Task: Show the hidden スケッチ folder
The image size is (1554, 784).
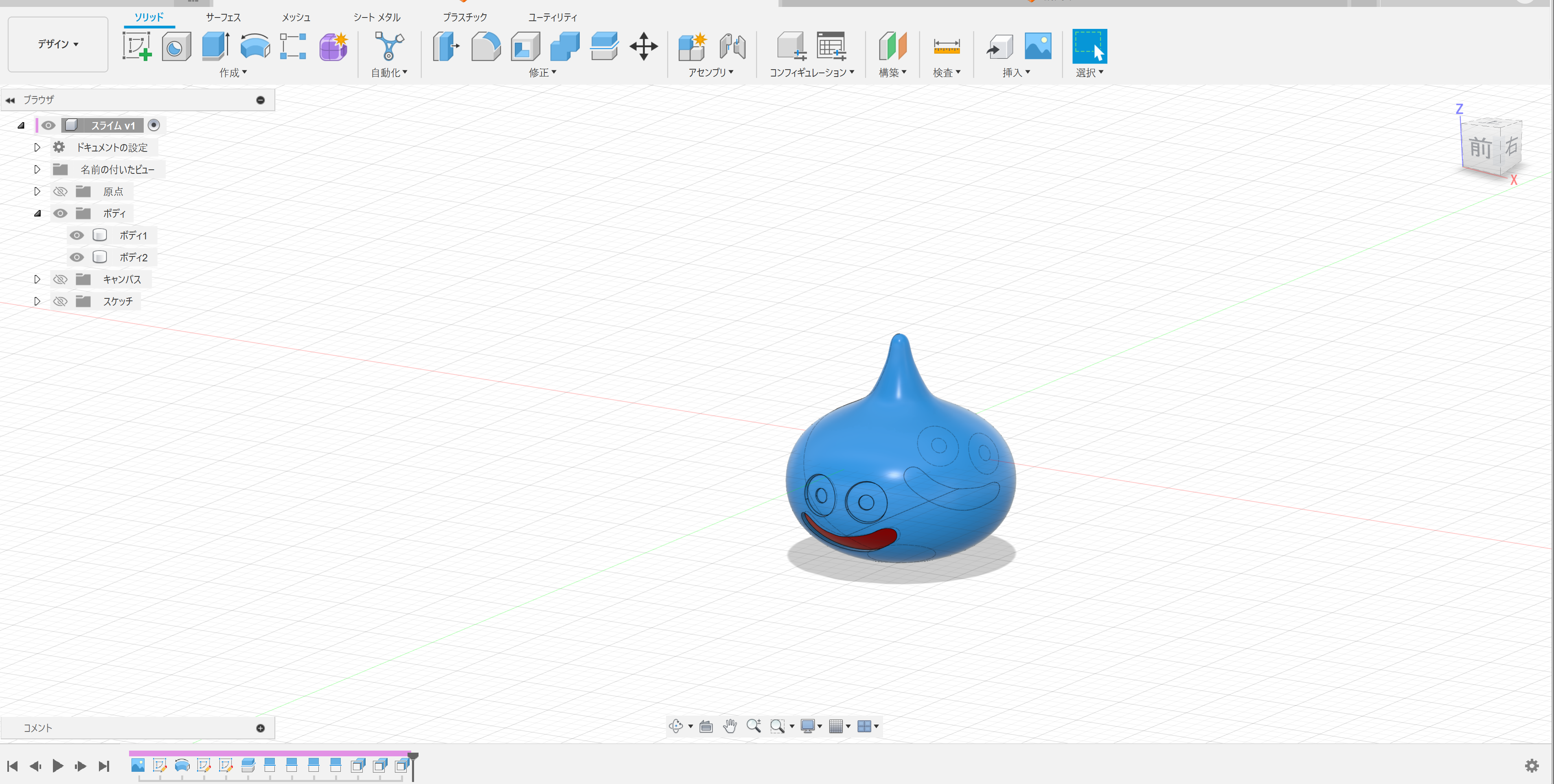Action: [x=60, y=302]
